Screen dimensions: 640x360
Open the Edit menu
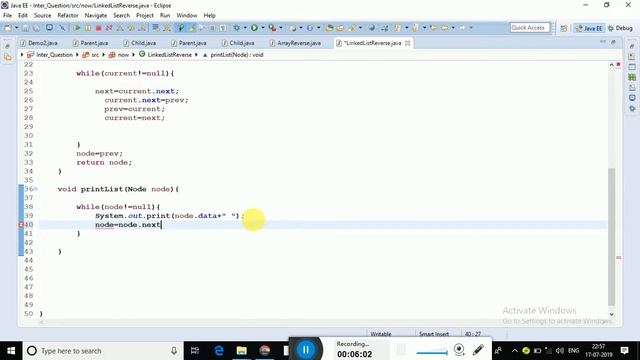point(23,16)
